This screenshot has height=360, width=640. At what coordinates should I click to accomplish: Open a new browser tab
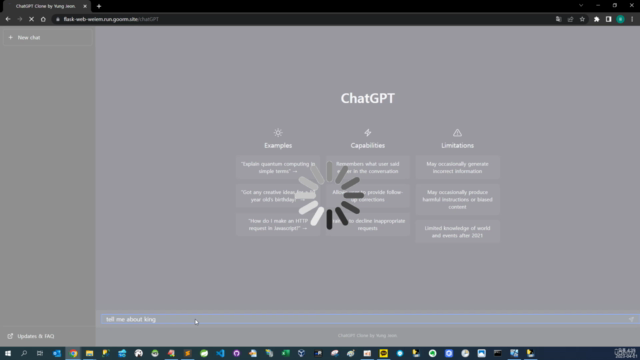pos(99,6)
